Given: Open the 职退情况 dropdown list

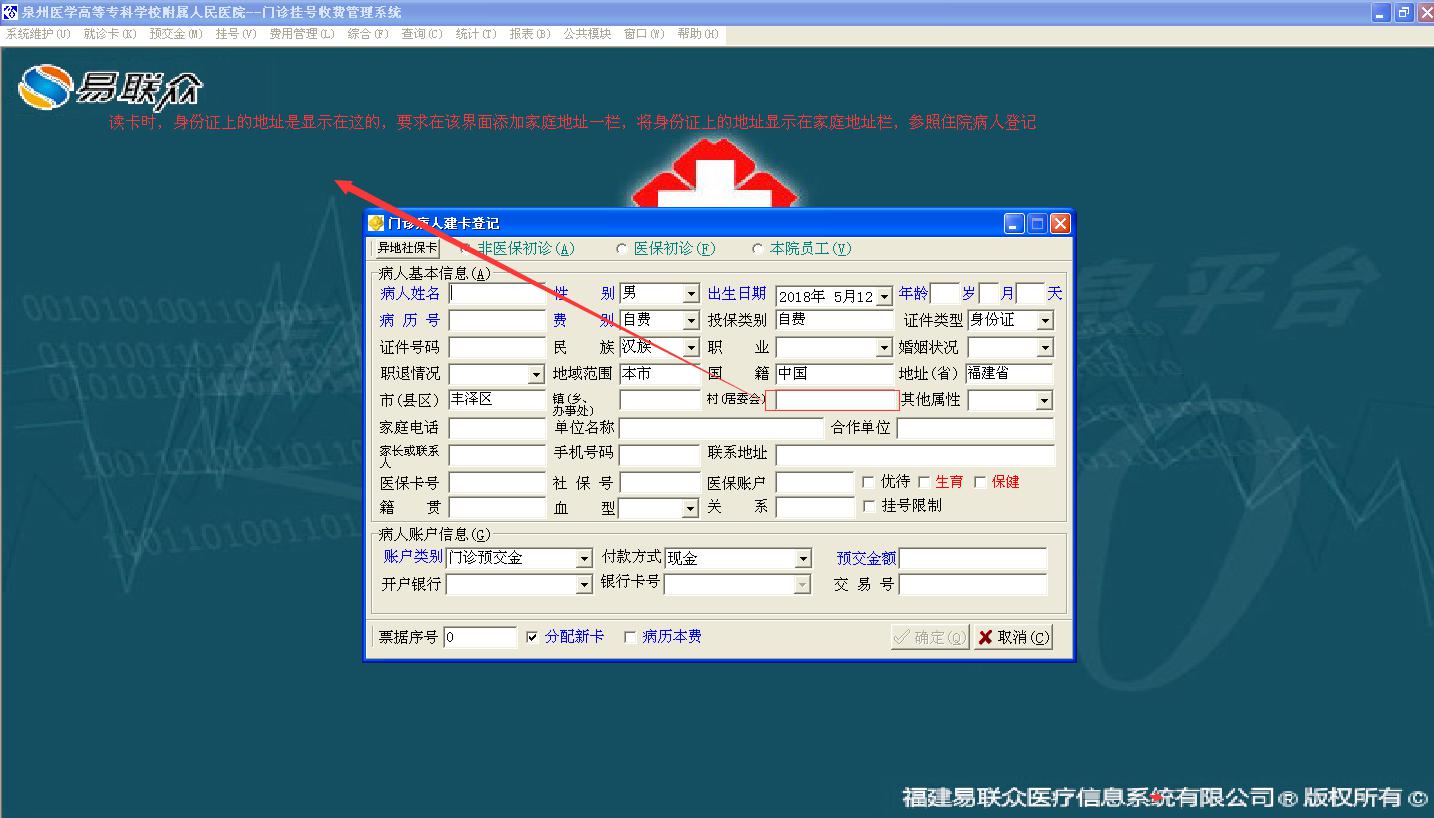Looking at the screenshot, I should [536, 374].
